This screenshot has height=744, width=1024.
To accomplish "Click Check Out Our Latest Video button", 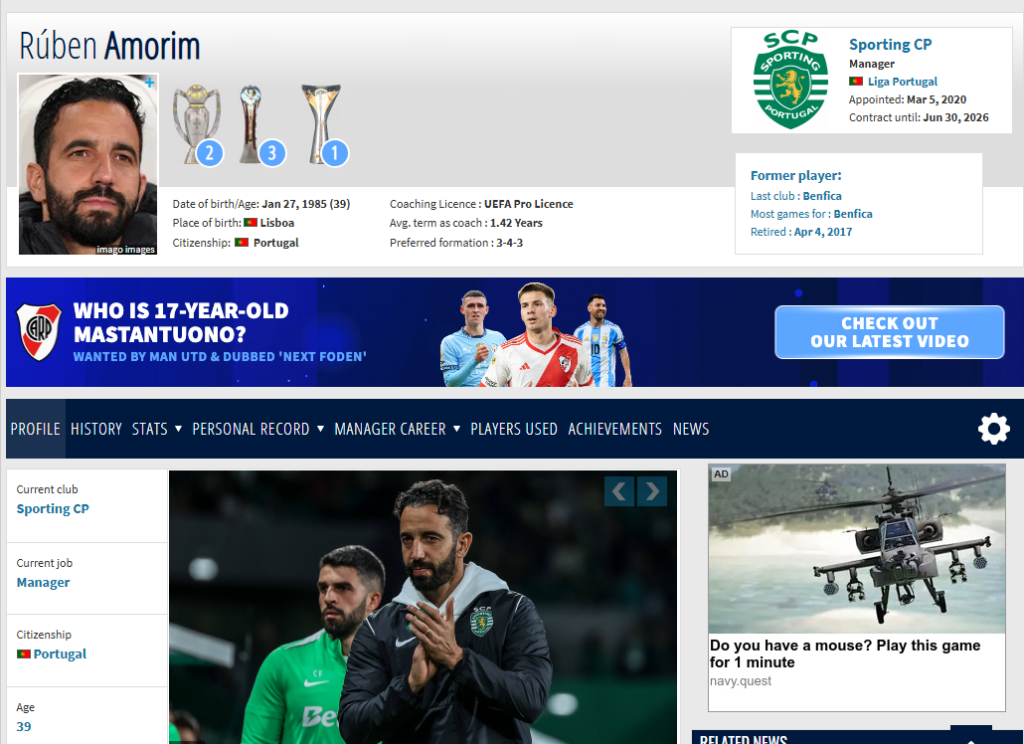I will (x=889, y=332).
